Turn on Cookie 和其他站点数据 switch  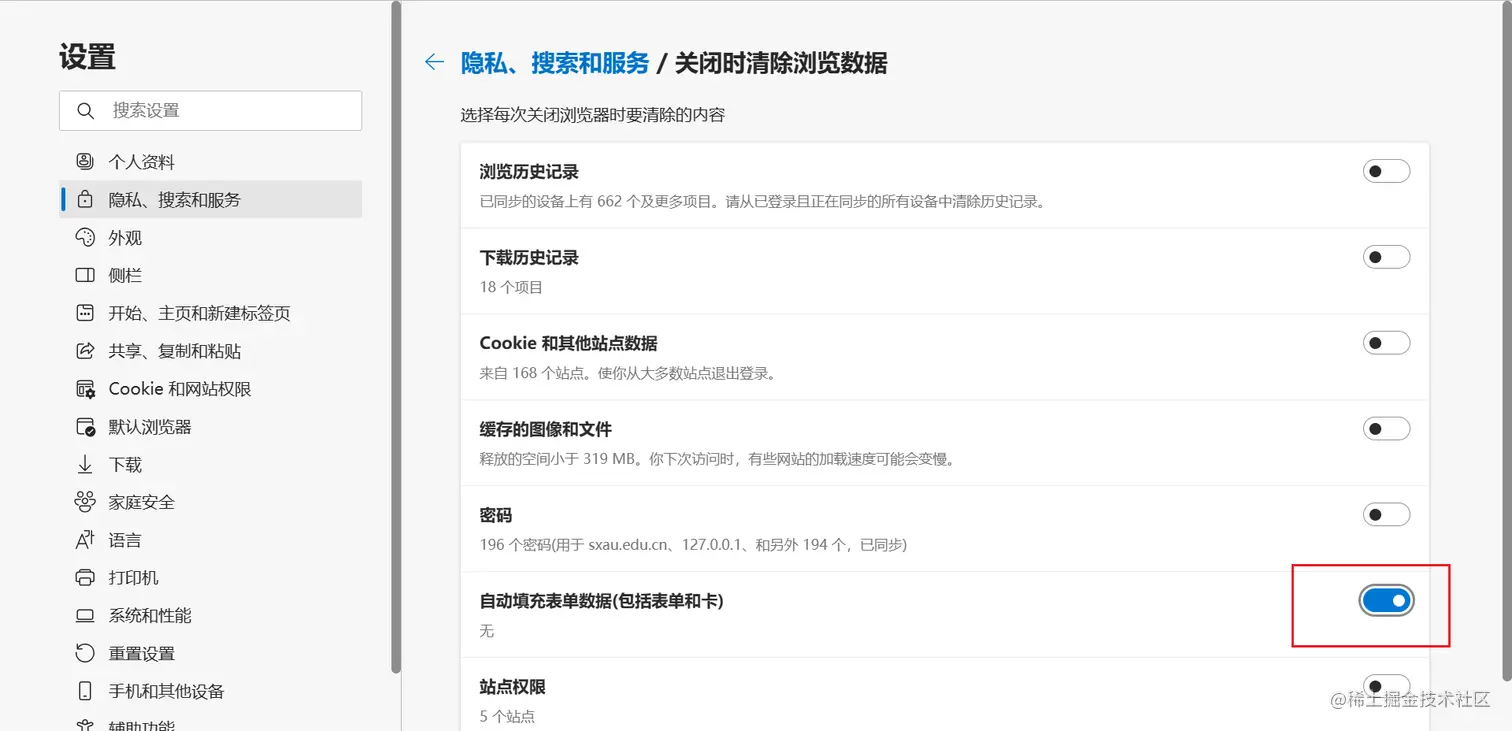tap(1386, 343)
